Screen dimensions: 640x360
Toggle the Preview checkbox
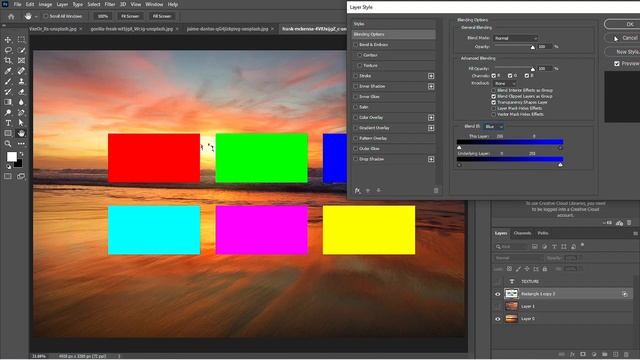tap(617, 64)
